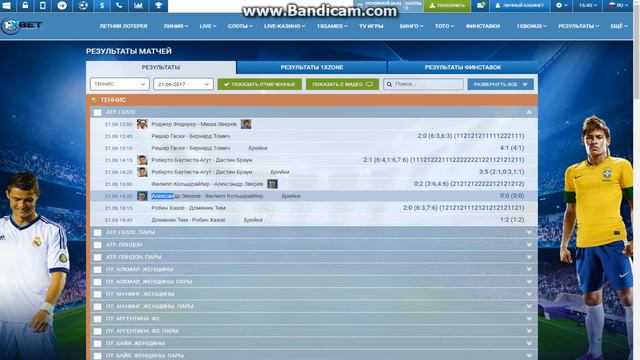Open the Теннис sport dropdown
Image resolution: width=640 pixels, height=360 pixels.
coord(120,84)
